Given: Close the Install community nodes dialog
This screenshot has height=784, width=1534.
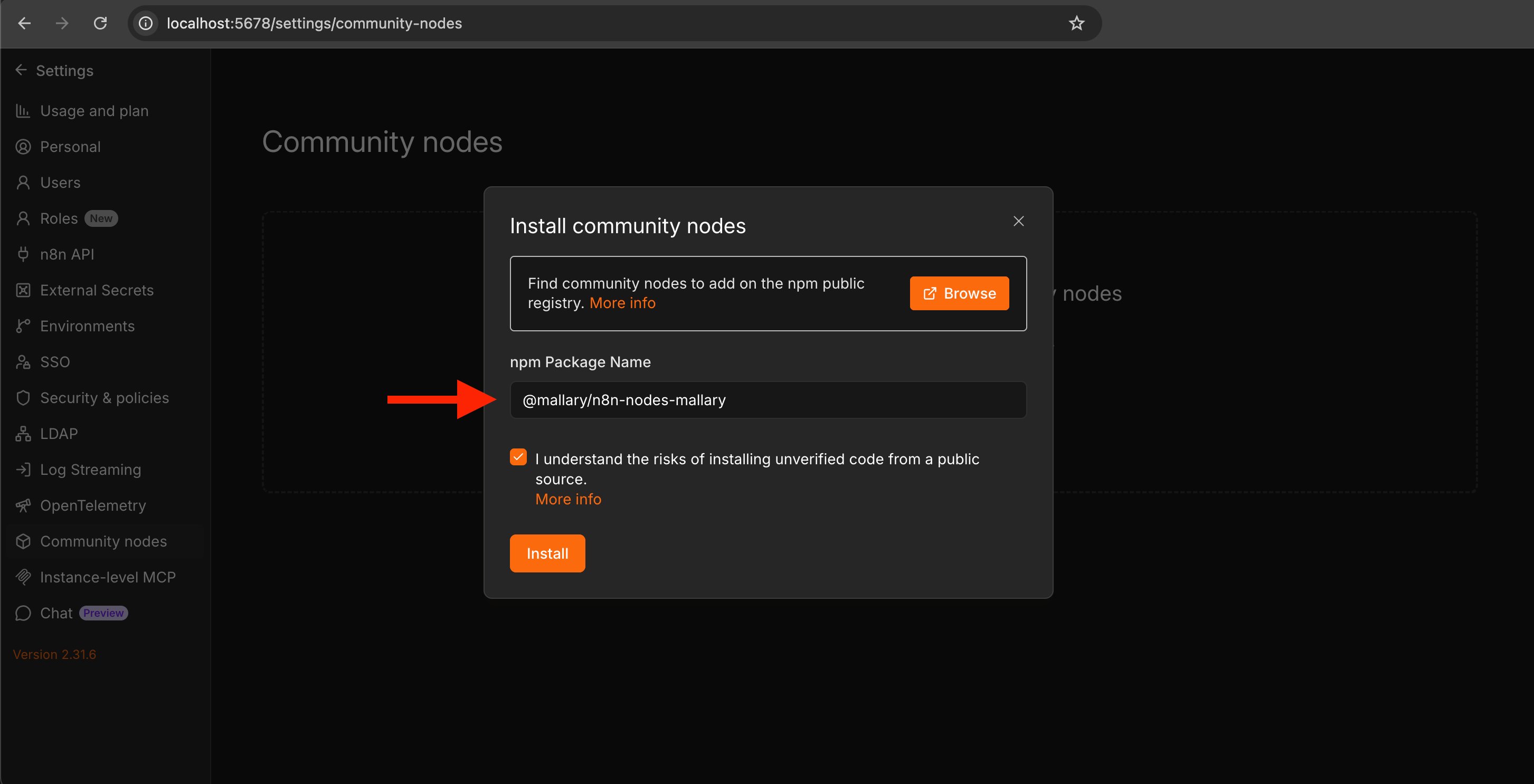Looking at the screenshot, I should tap(1019, 221).
